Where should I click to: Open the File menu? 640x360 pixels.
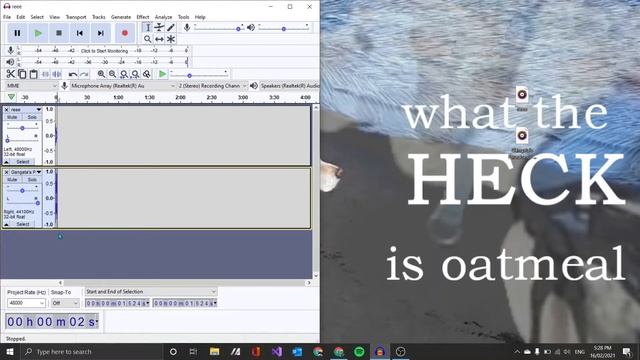point(7,17)
